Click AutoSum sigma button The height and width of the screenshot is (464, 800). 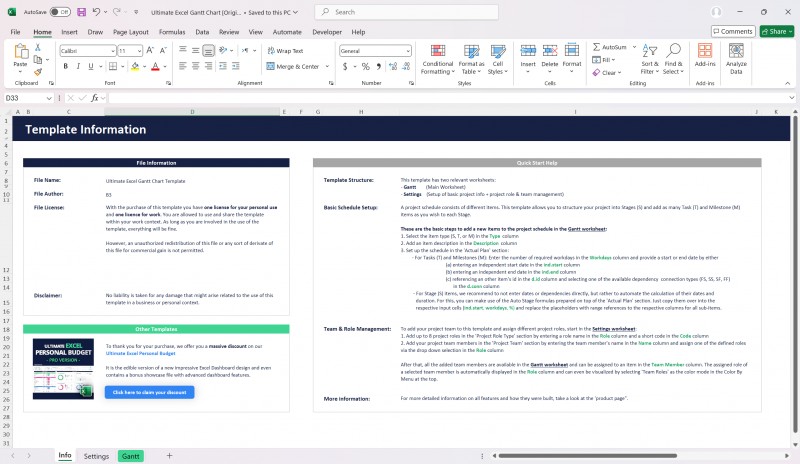point(609,47)
